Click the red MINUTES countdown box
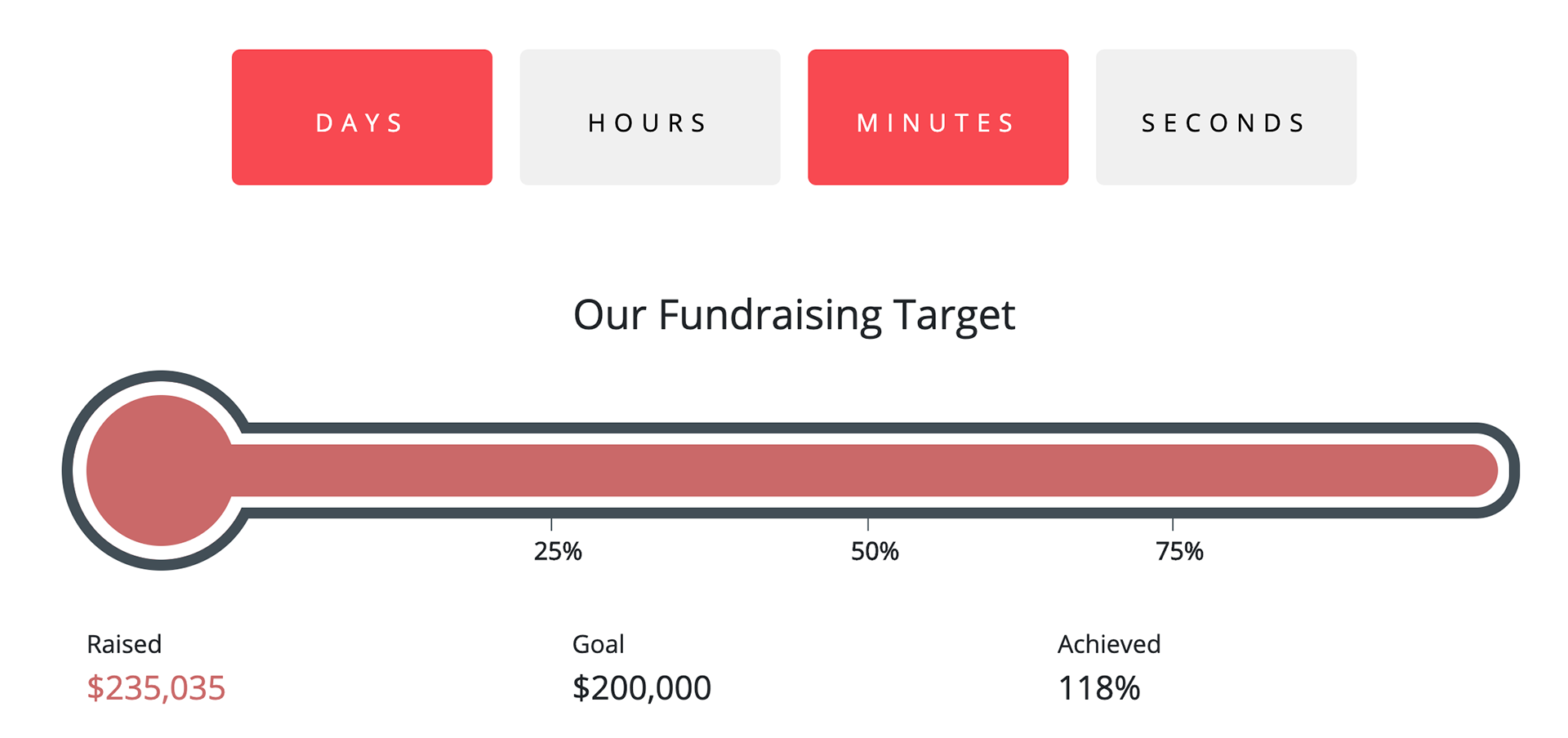This screenshot has height=738, width=1568. 938,117
